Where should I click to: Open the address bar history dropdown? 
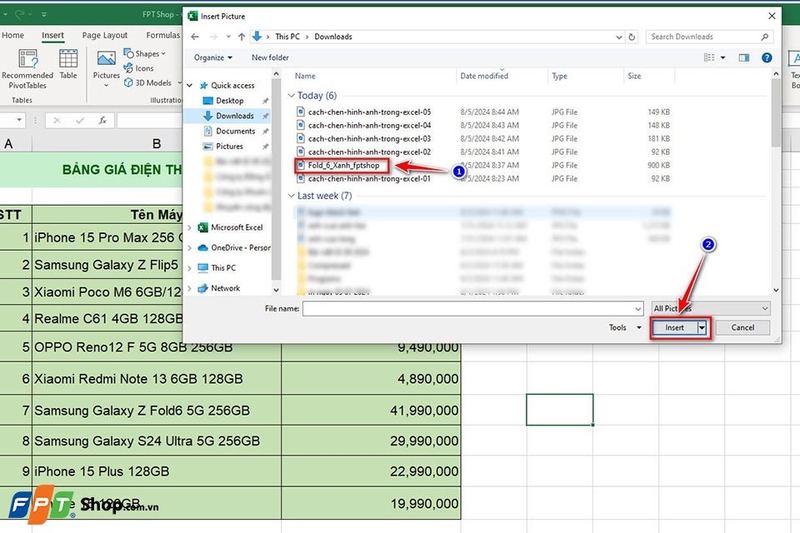coord(619,37)
